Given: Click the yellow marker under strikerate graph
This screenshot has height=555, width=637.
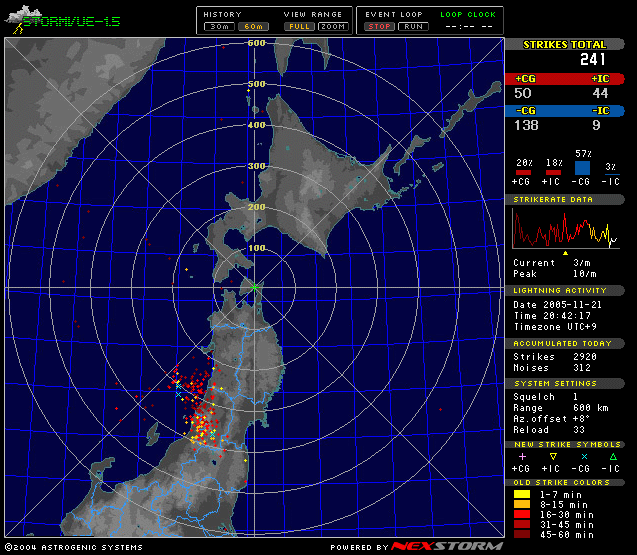Looking at the screenshot, I should pos(566,253).
